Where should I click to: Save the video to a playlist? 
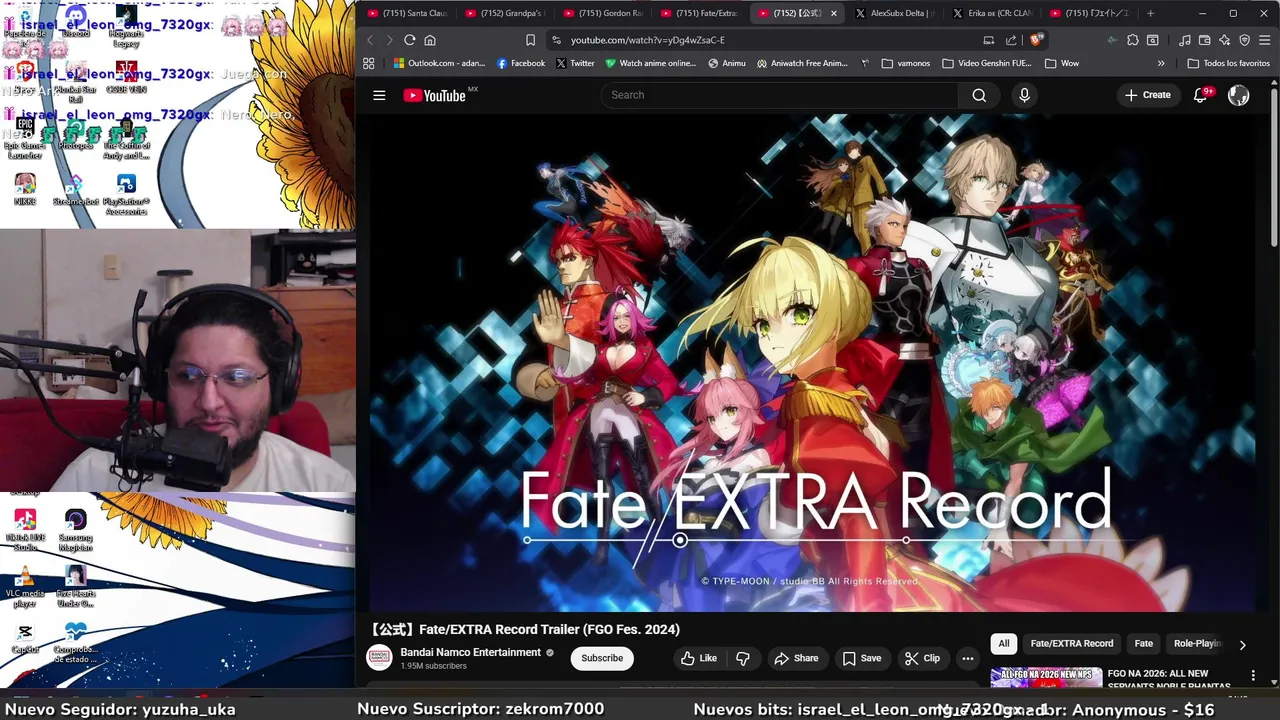tap(861, 658)
